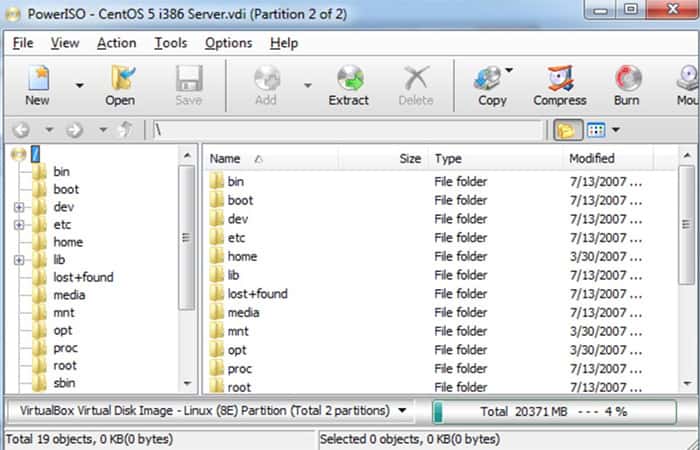This screenshot has width=700, height=450.
Task: Click the Add files toolbar icon
Action: point(267,78)
